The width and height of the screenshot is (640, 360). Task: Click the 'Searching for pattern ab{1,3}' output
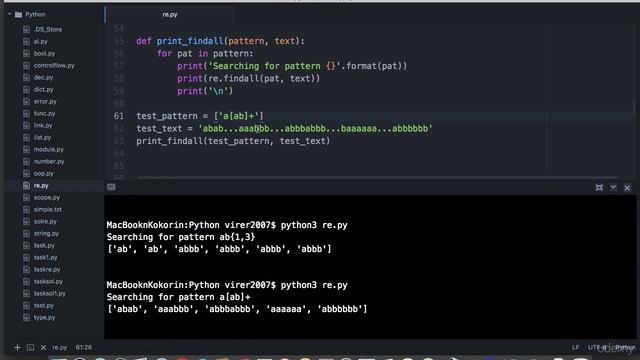[x=181, y=237]
